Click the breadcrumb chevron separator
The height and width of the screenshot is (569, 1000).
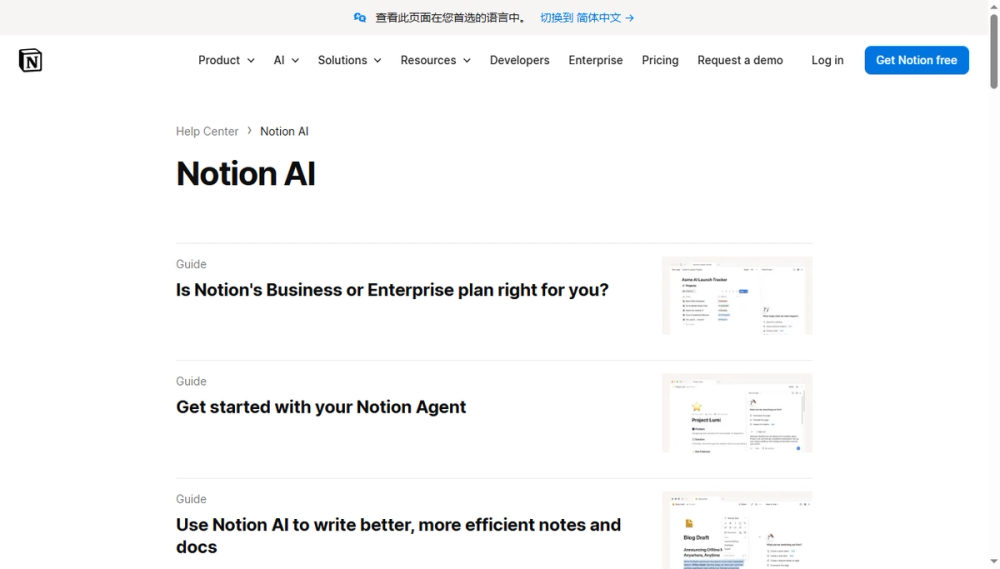249,131
